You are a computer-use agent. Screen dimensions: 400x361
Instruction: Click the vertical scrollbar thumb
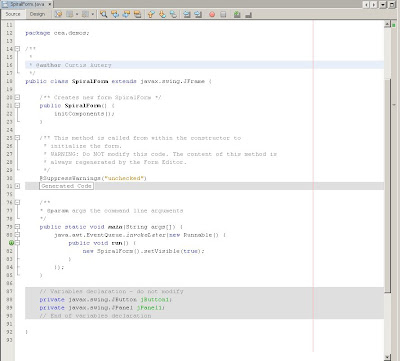point(387,186)
